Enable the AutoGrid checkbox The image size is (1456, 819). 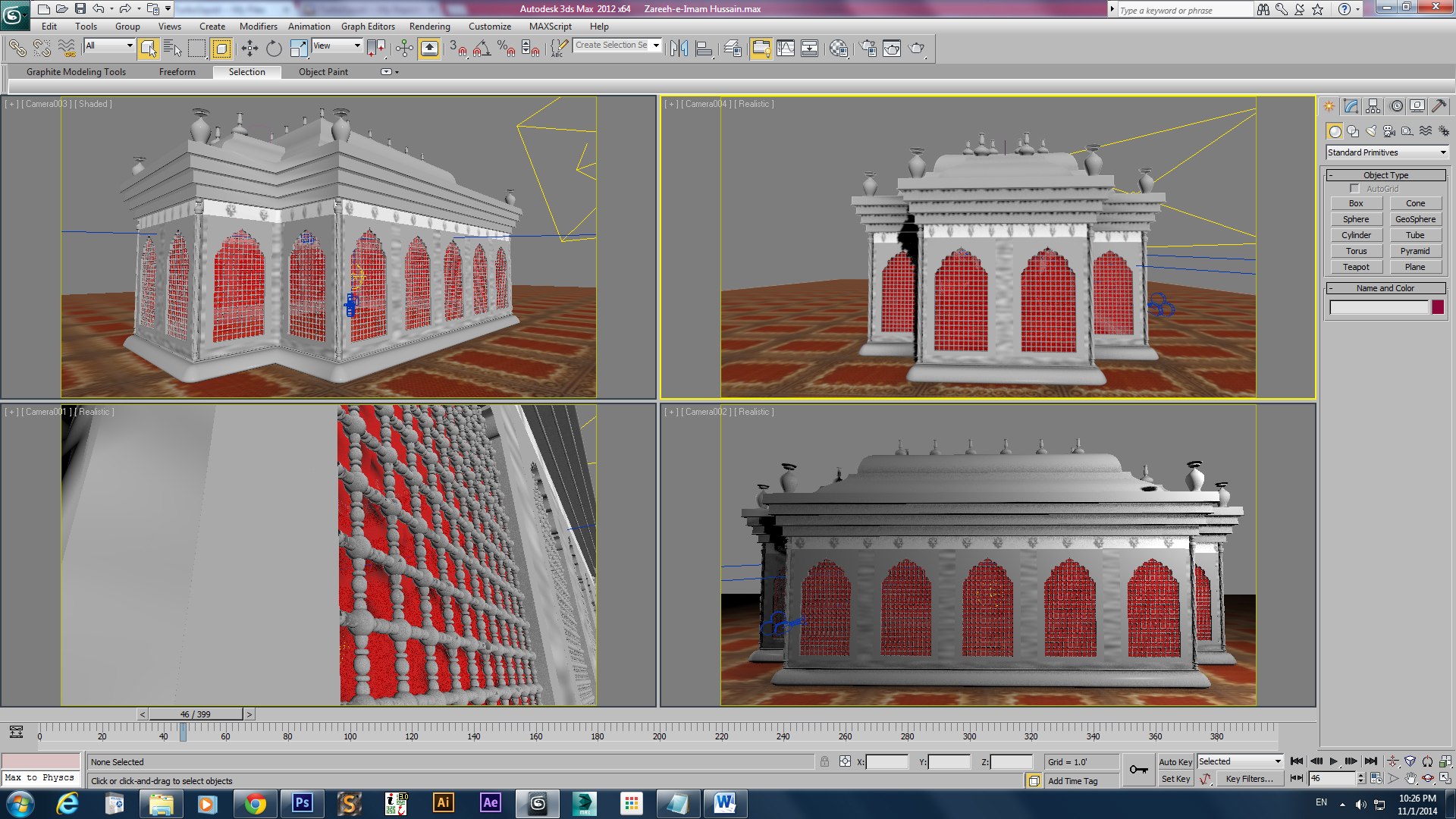tap(1354, 189)
